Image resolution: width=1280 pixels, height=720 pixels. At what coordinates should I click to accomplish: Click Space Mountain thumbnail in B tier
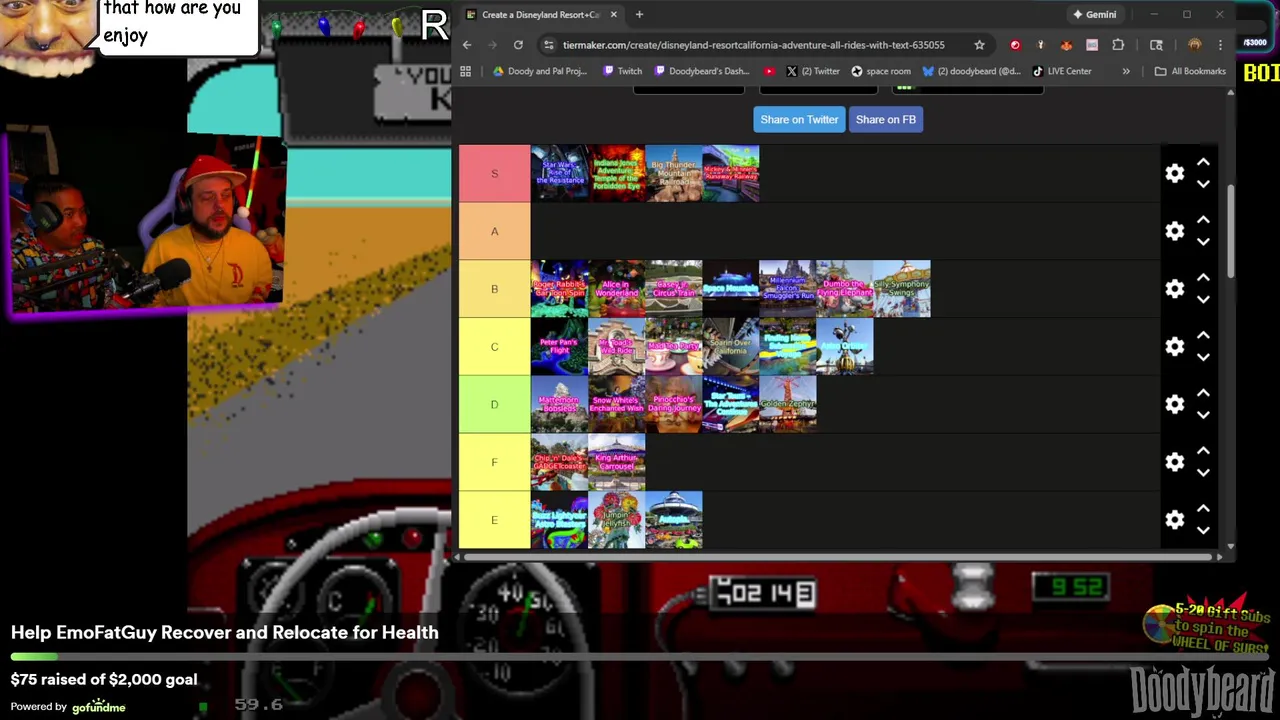[731, 289]
